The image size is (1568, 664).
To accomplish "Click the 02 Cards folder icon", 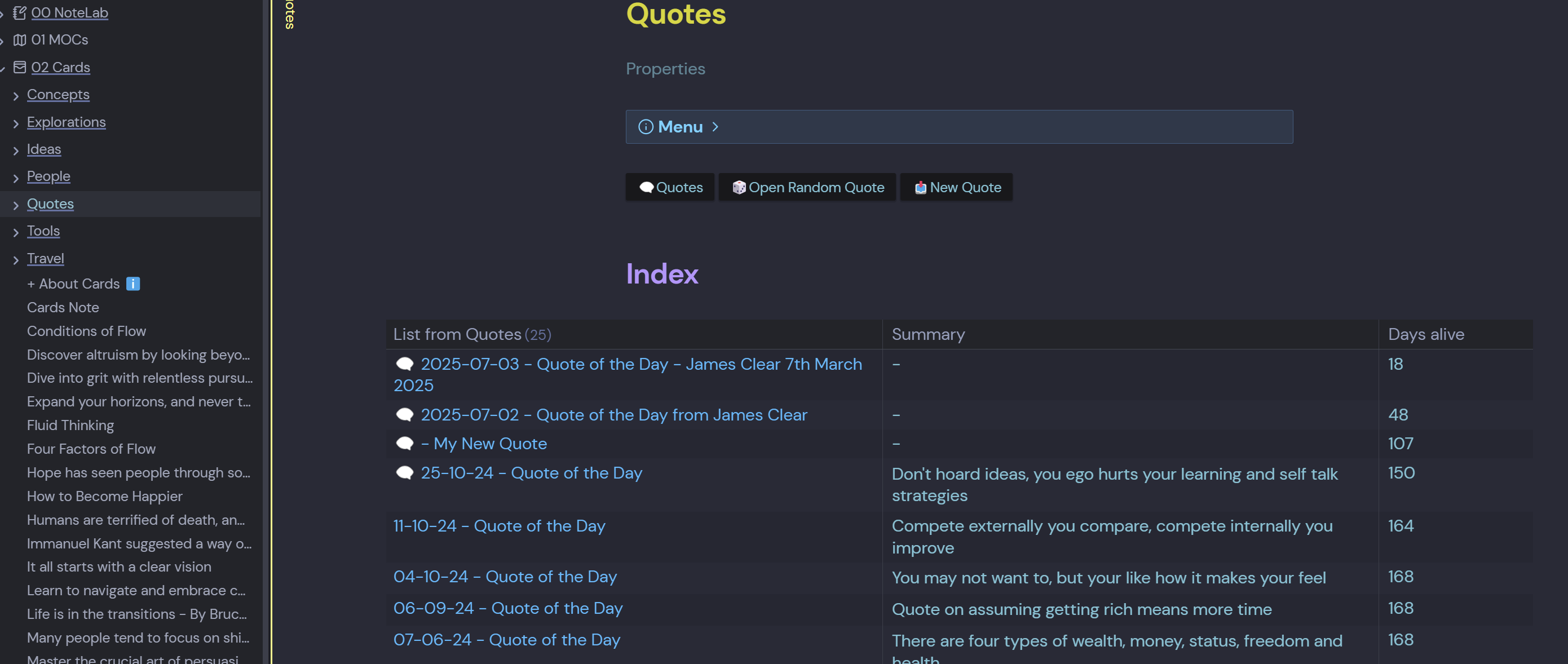I will pyautogui.click(x=20, y=68).
